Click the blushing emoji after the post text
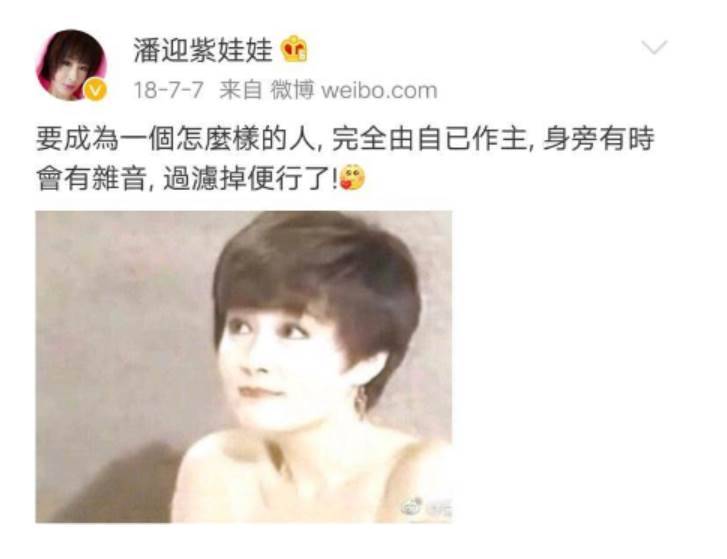Screen dimensions: 727x559 [352, 178]
